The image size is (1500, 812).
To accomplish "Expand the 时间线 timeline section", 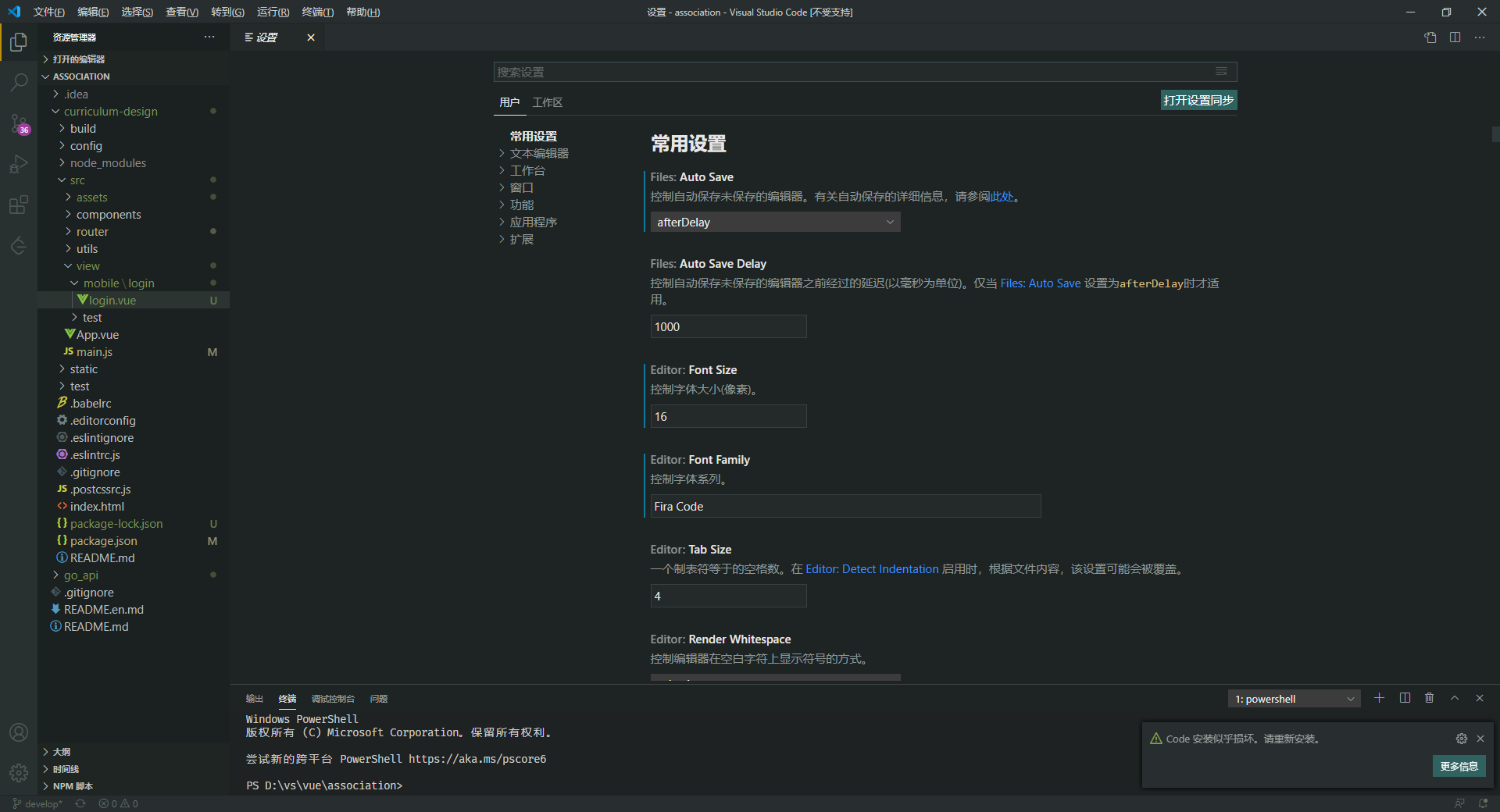I will click(x=134, y=769).
